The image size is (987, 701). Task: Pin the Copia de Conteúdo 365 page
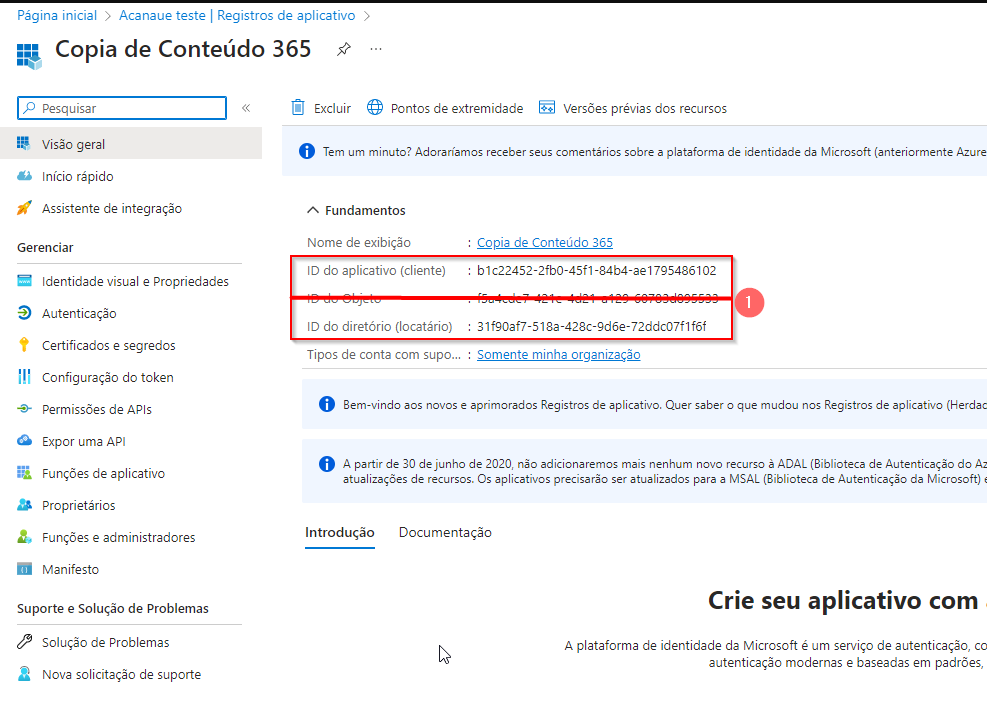[x=344, y=49]
